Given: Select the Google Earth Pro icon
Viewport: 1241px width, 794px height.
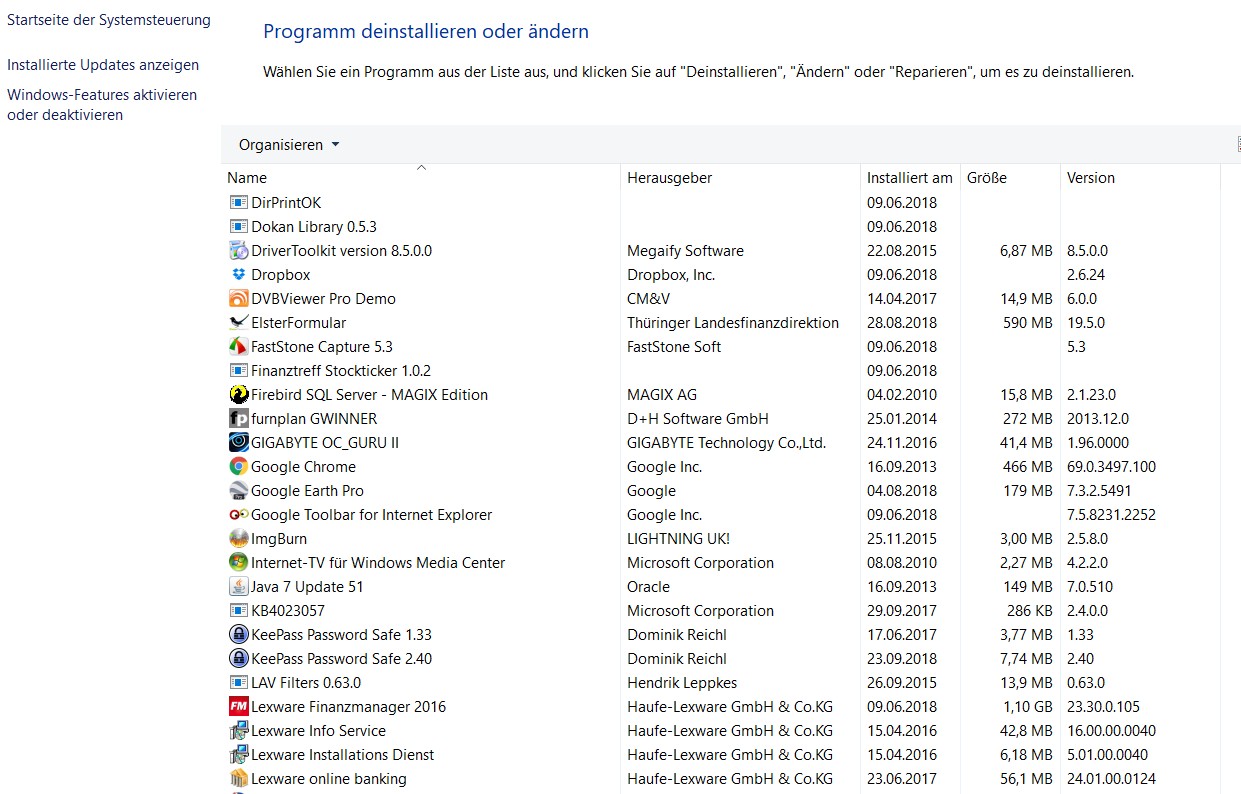Looking at the screenshot, I should [x=238, y=491].
